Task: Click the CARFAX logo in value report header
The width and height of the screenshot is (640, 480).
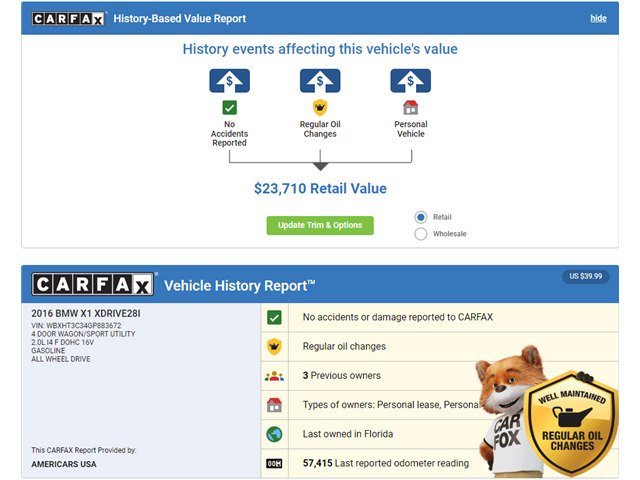Action: (68, 18)
